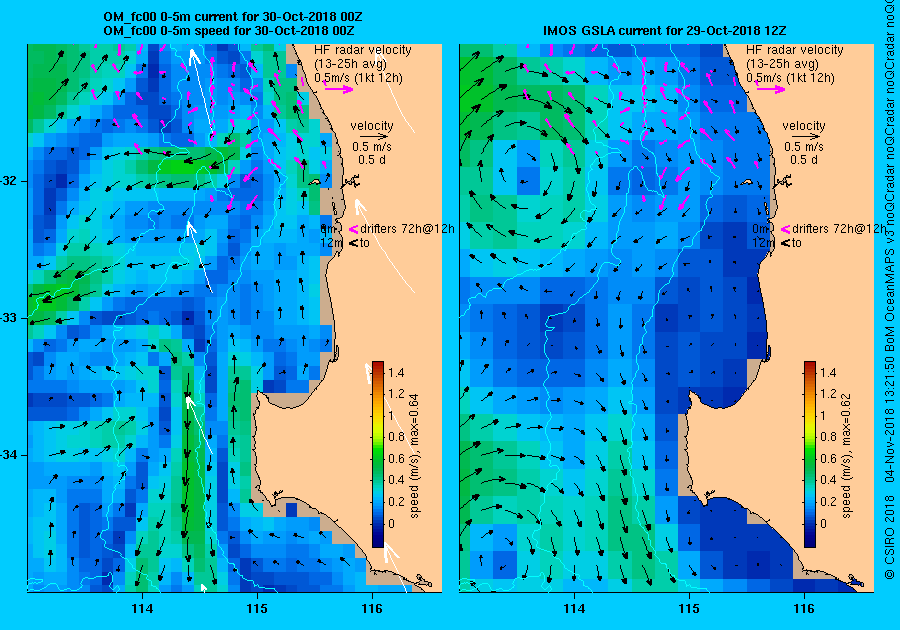
Task: Select title 'IMOS GSLA current for 29-Oct-2018 12Z'
Action: point(666,30)
